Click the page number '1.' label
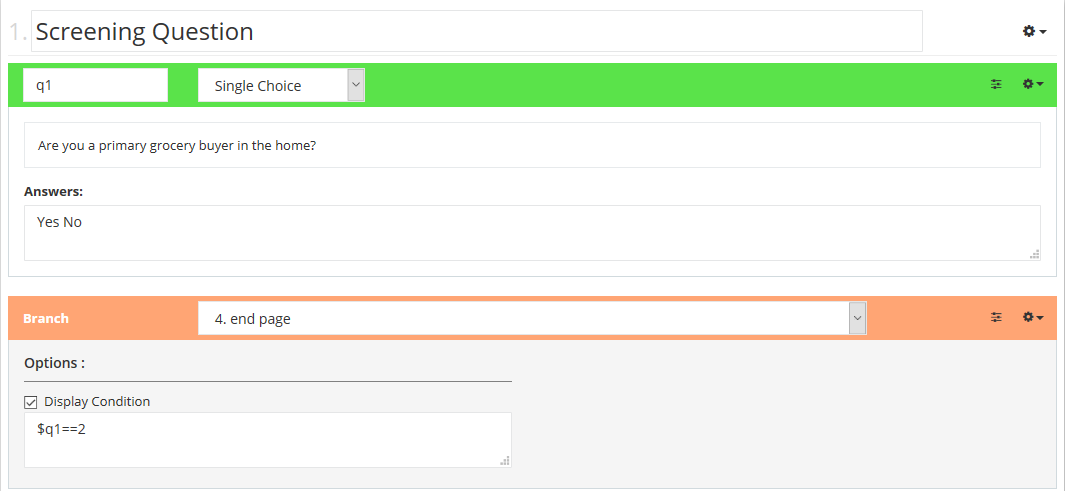 (18, 32)
